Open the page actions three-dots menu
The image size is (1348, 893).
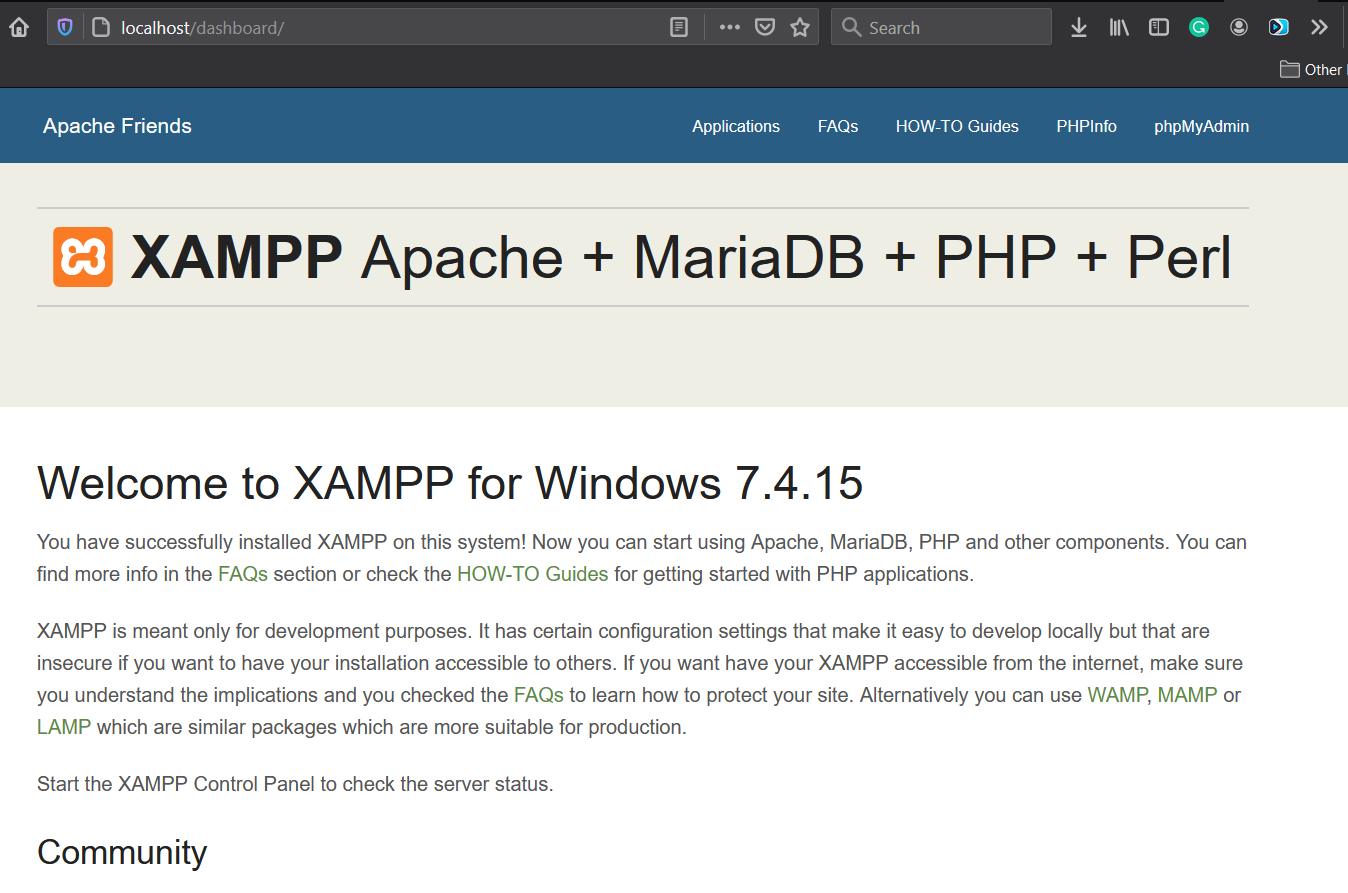pyautogui.click(x=730, y=28)
